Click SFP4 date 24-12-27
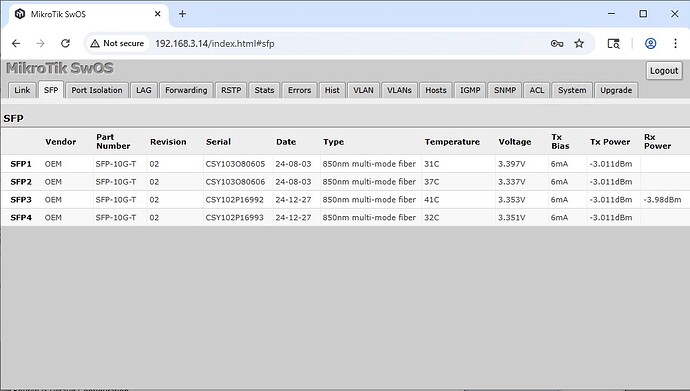The image size is (690, 391). click(293, 218)
